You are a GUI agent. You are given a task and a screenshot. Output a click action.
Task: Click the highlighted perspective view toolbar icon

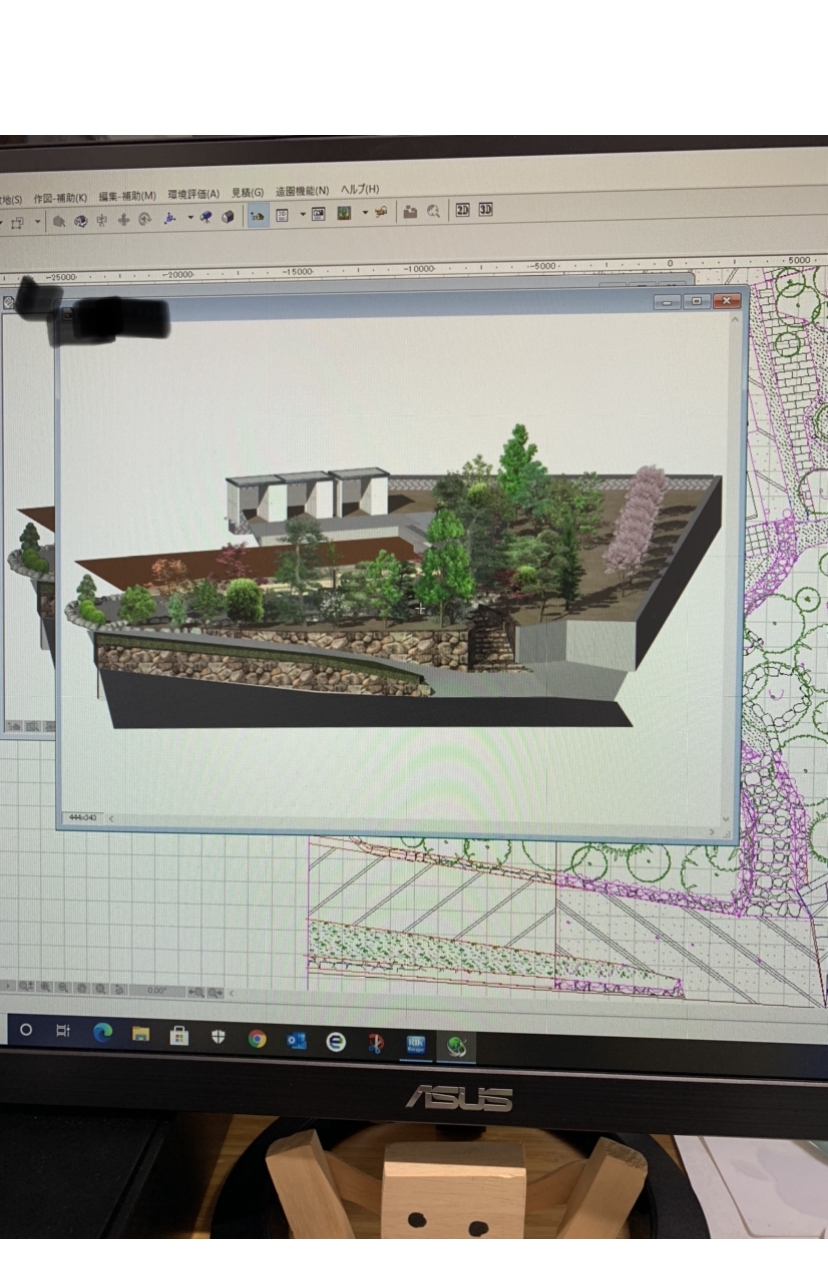(x=258, y=214)
